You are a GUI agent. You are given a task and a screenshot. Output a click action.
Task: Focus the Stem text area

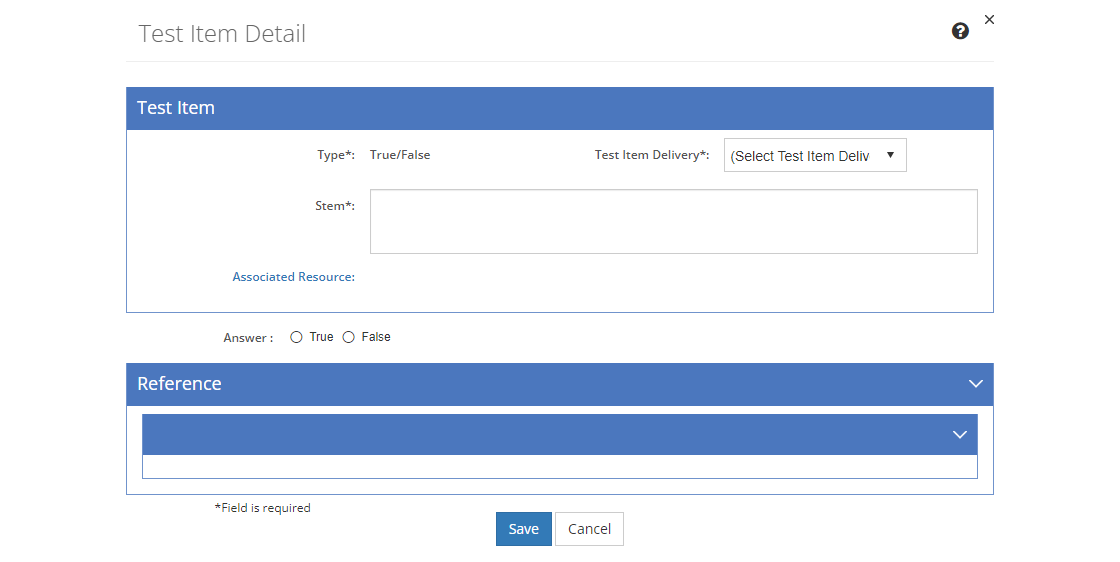[674, 221]
